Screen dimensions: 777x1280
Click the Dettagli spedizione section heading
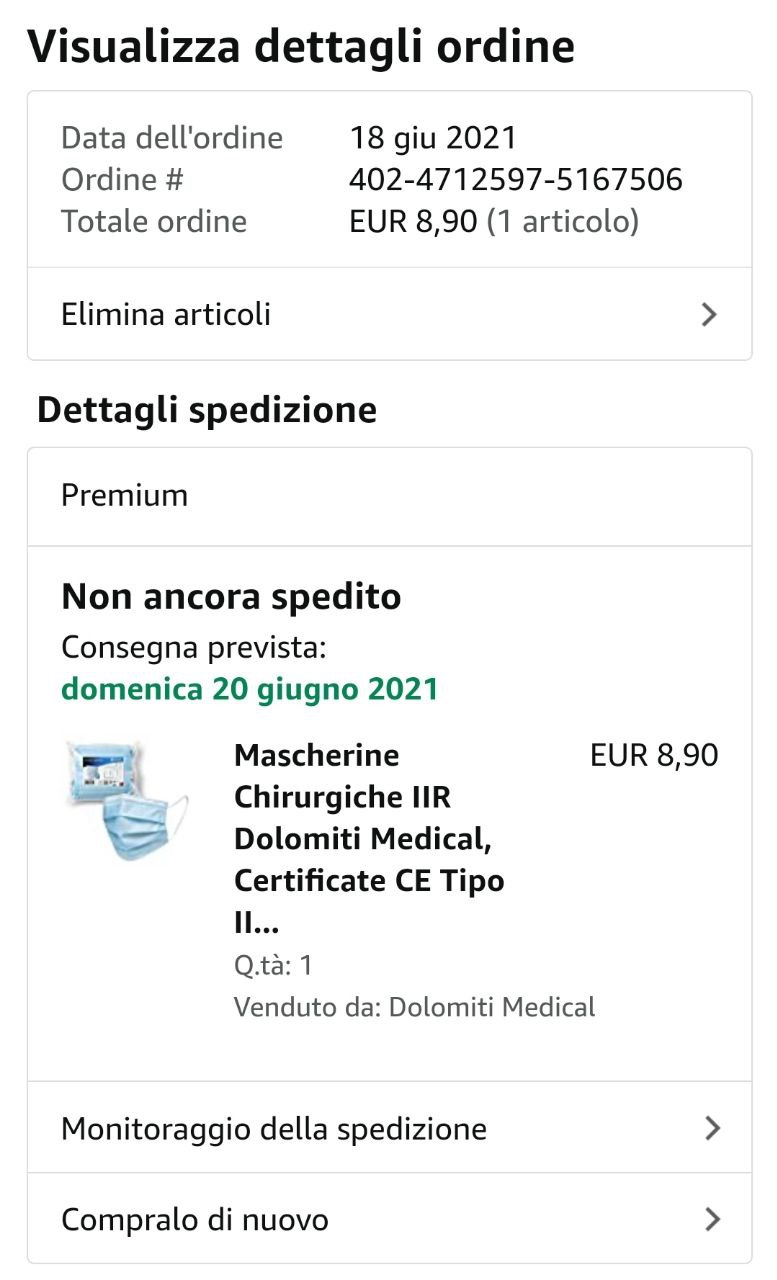click(207, 410)
